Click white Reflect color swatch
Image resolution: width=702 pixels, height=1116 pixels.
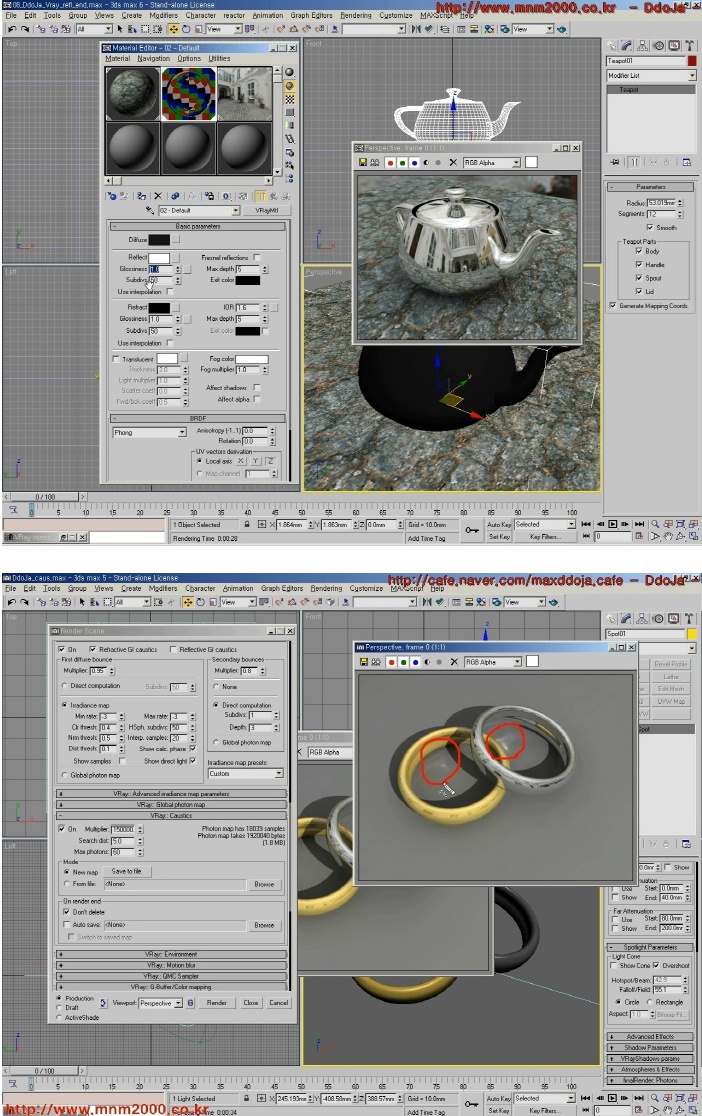click(x=159, y=258)
